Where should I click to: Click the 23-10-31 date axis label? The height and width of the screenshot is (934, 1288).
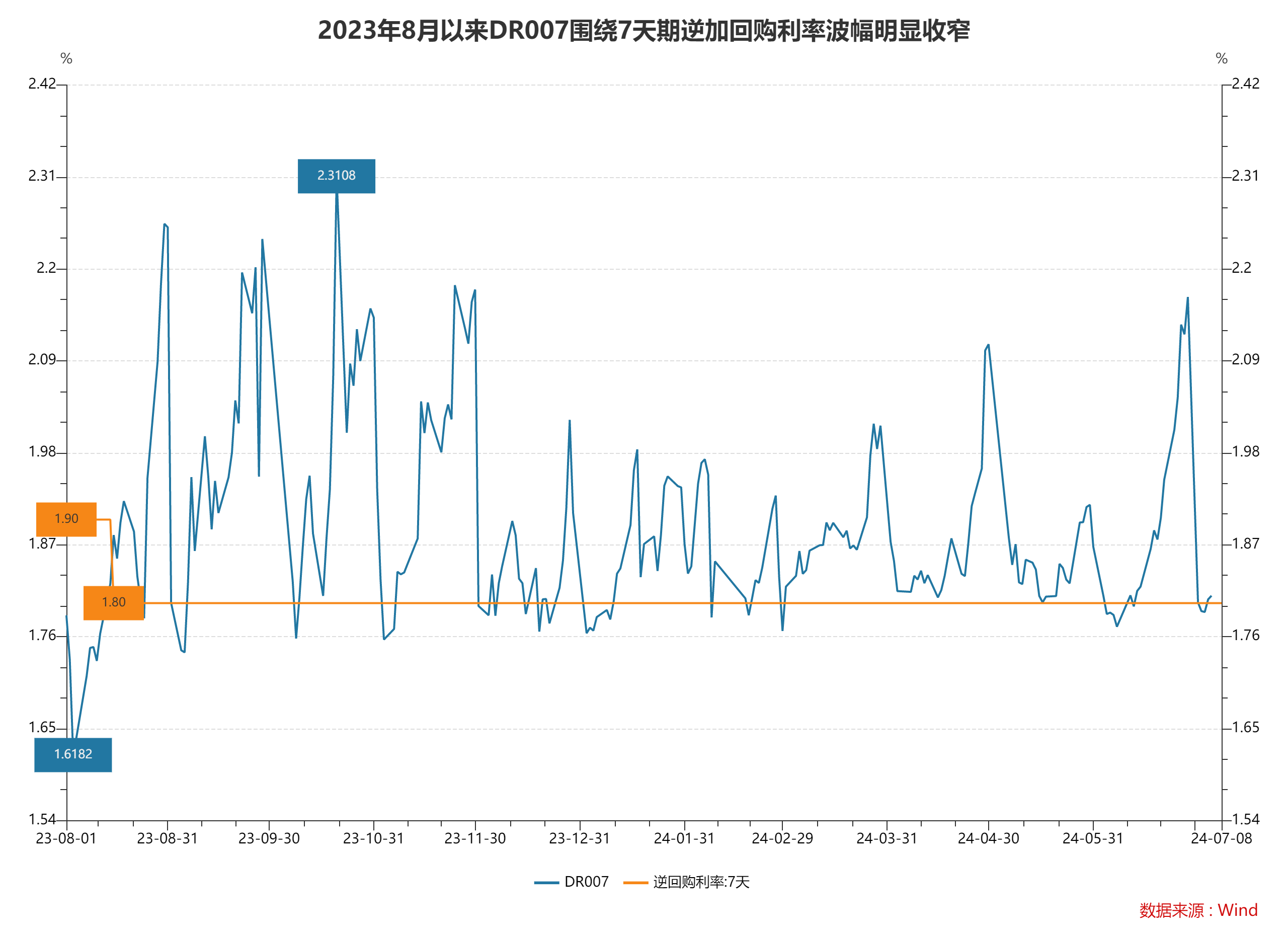tap(374, 838)
